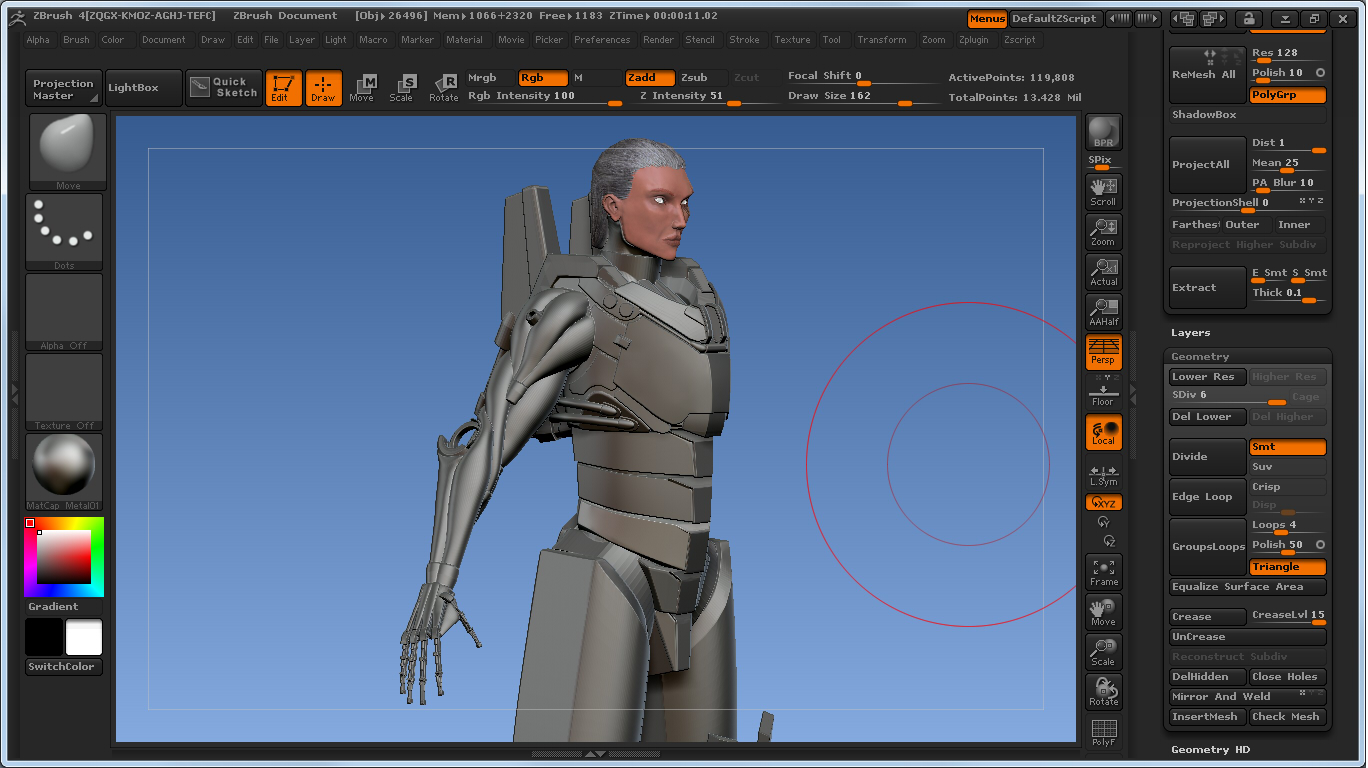This screenshot has width=1368, height=768.
Task: Select the Scroll canvas icon
Action: pyautogui.click(x=1104, y=192)
